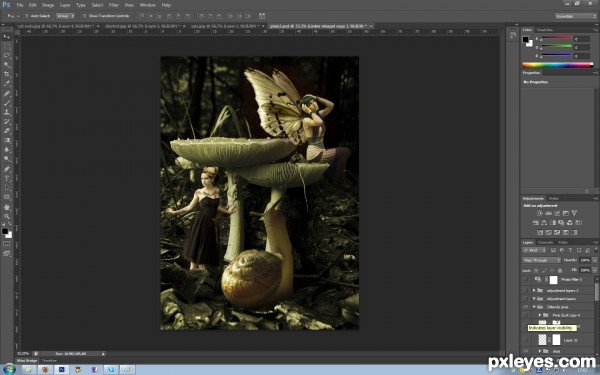Select the Horizontal Type tool

click(x=7, y=178)
